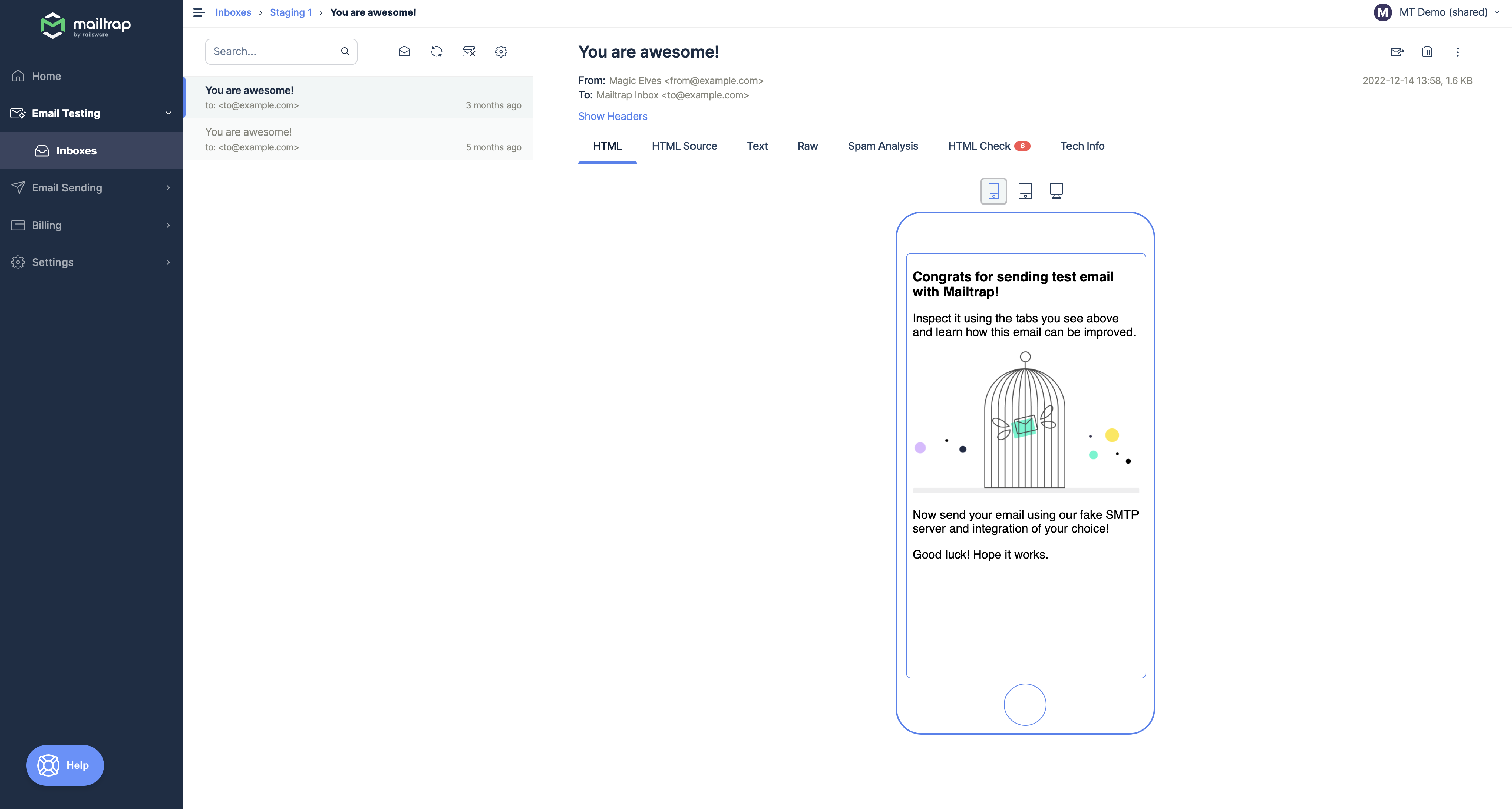The height and width of the screenshot is (809, 1512).
Task: Switch to the Spam Analysis tab
Action: click(882, 146)
